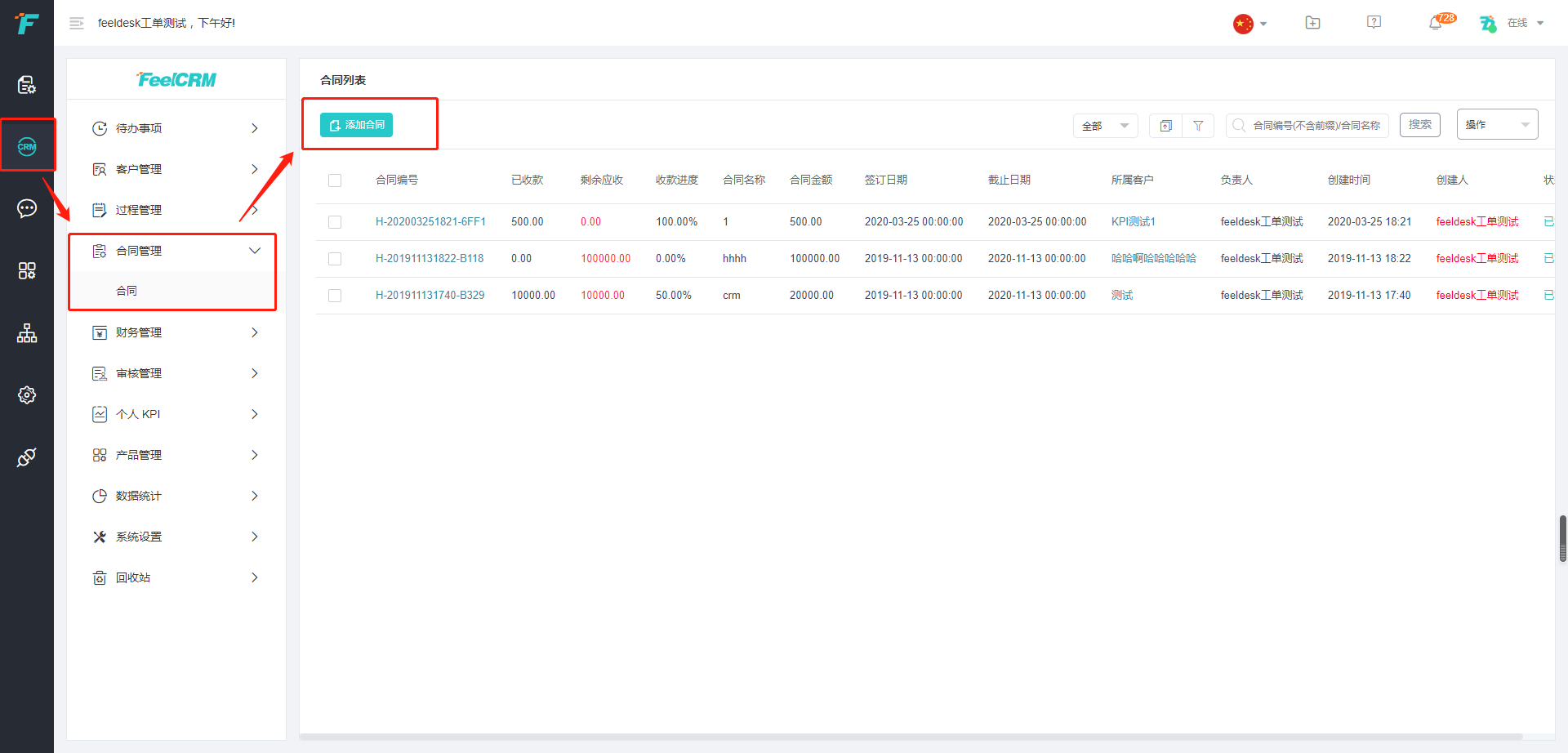Click the 财务管理 yen icon
Image resolution: width=1568 pixels, height=753 pixels.
point(100,332)
